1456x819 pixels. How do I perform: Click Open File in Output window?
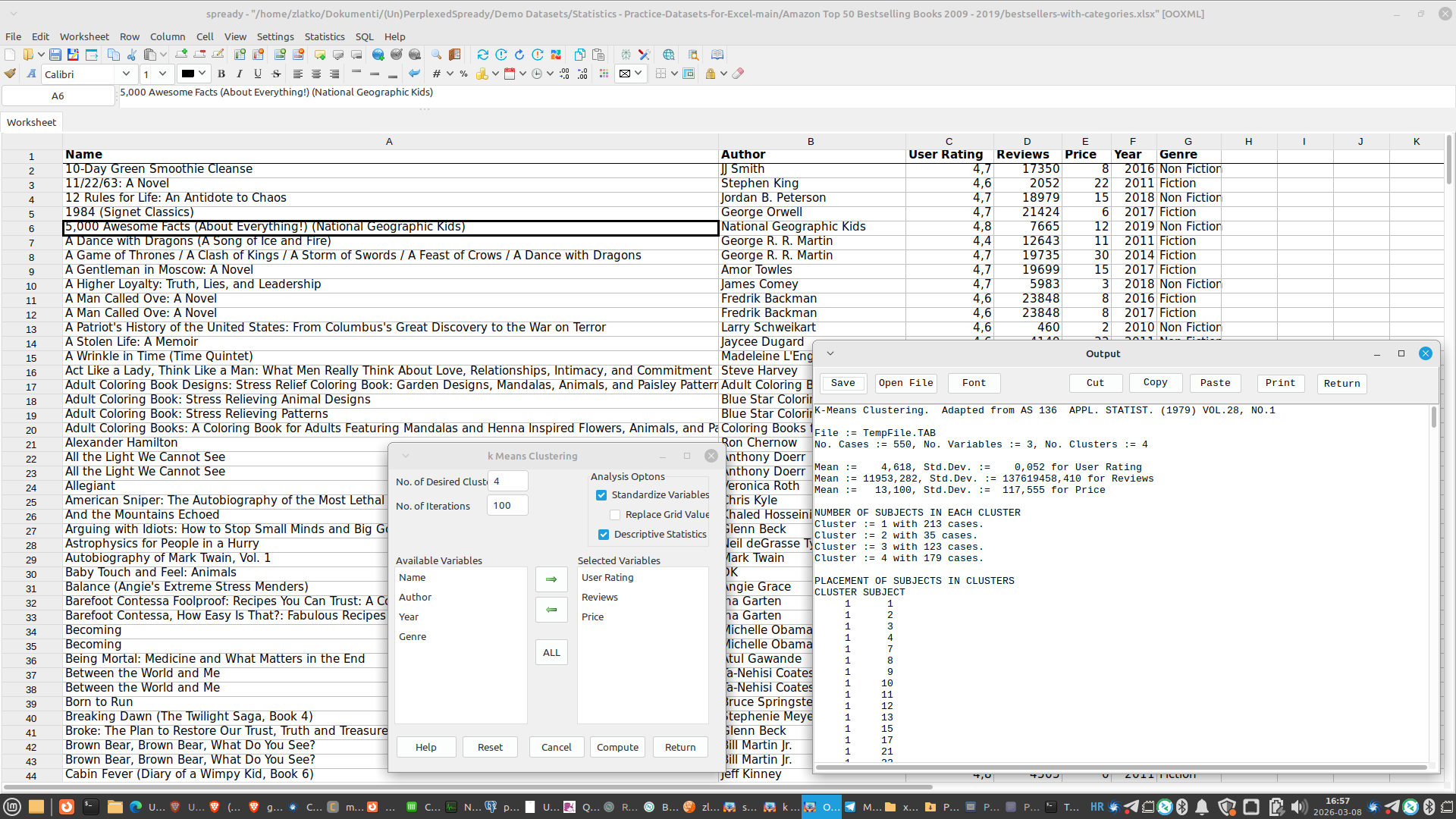click(x=905, y=383)
